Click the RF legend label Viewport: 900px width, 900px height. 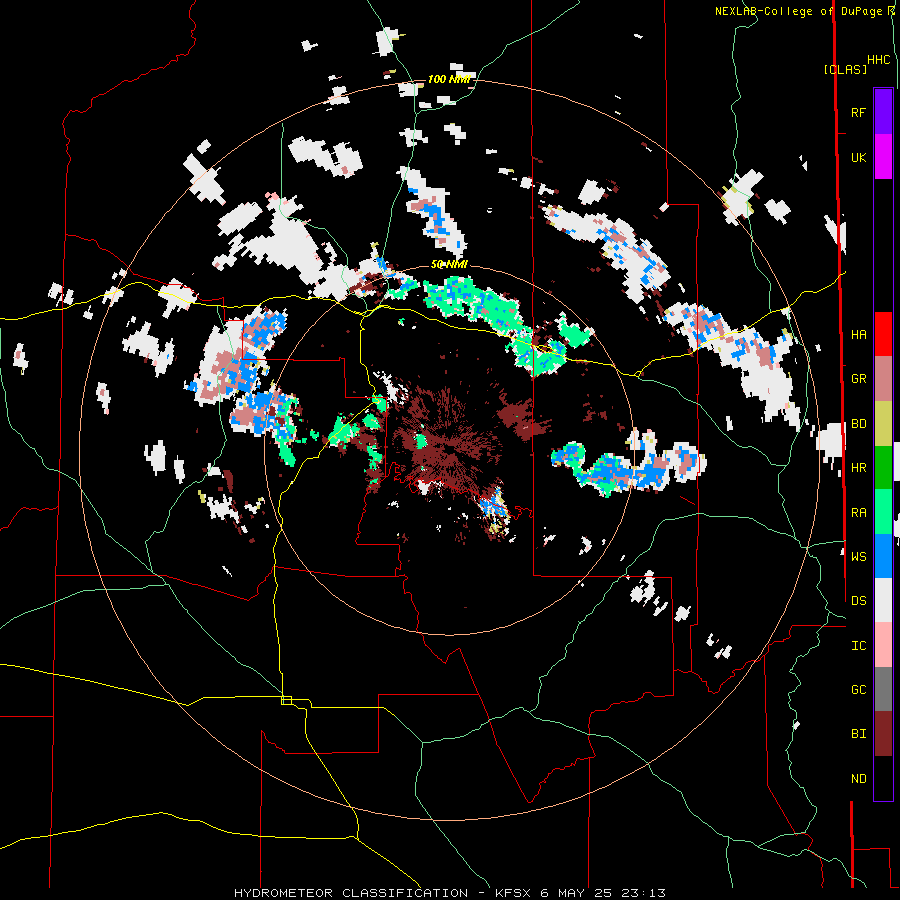point(858,112)
